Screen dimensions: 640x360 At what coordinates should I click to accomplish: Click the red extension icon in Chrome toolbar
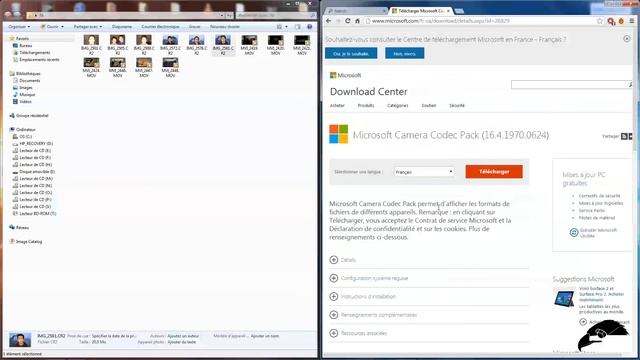[611, 21]
